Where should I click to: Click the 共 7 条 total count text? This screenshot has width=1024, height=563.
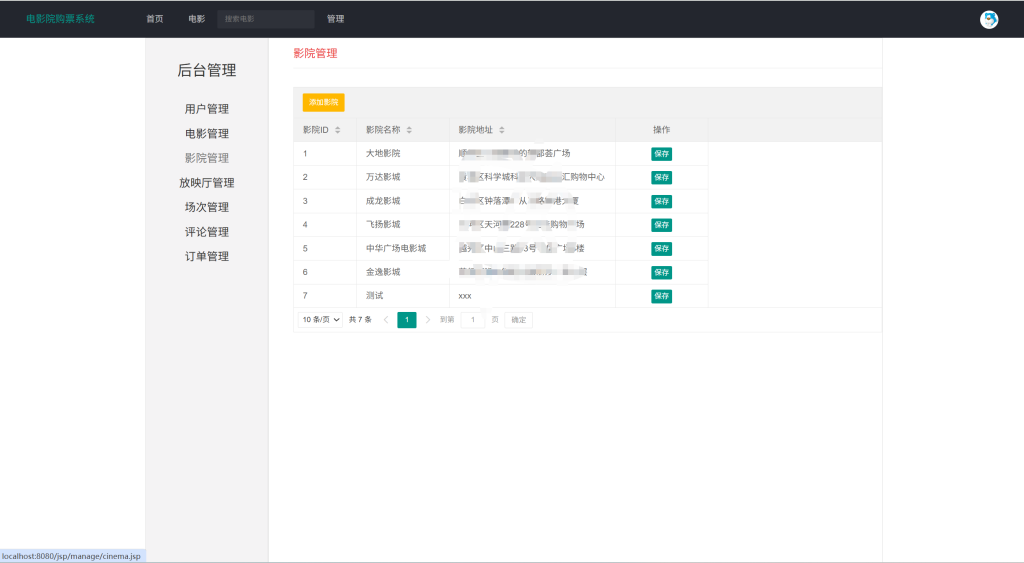(x=360, y=320)
